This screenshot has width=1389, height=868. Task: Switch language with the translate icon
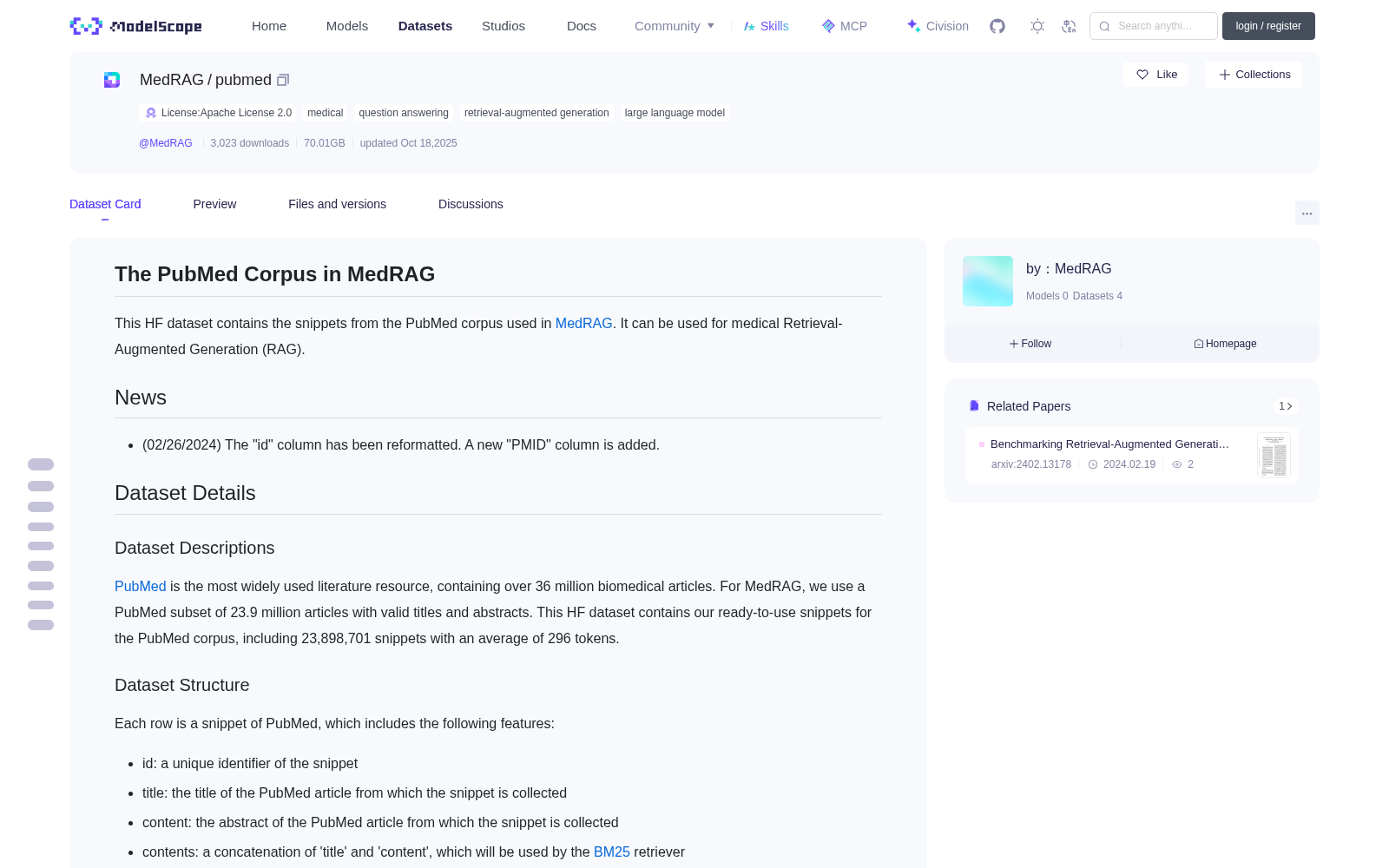coord(1069,26)
